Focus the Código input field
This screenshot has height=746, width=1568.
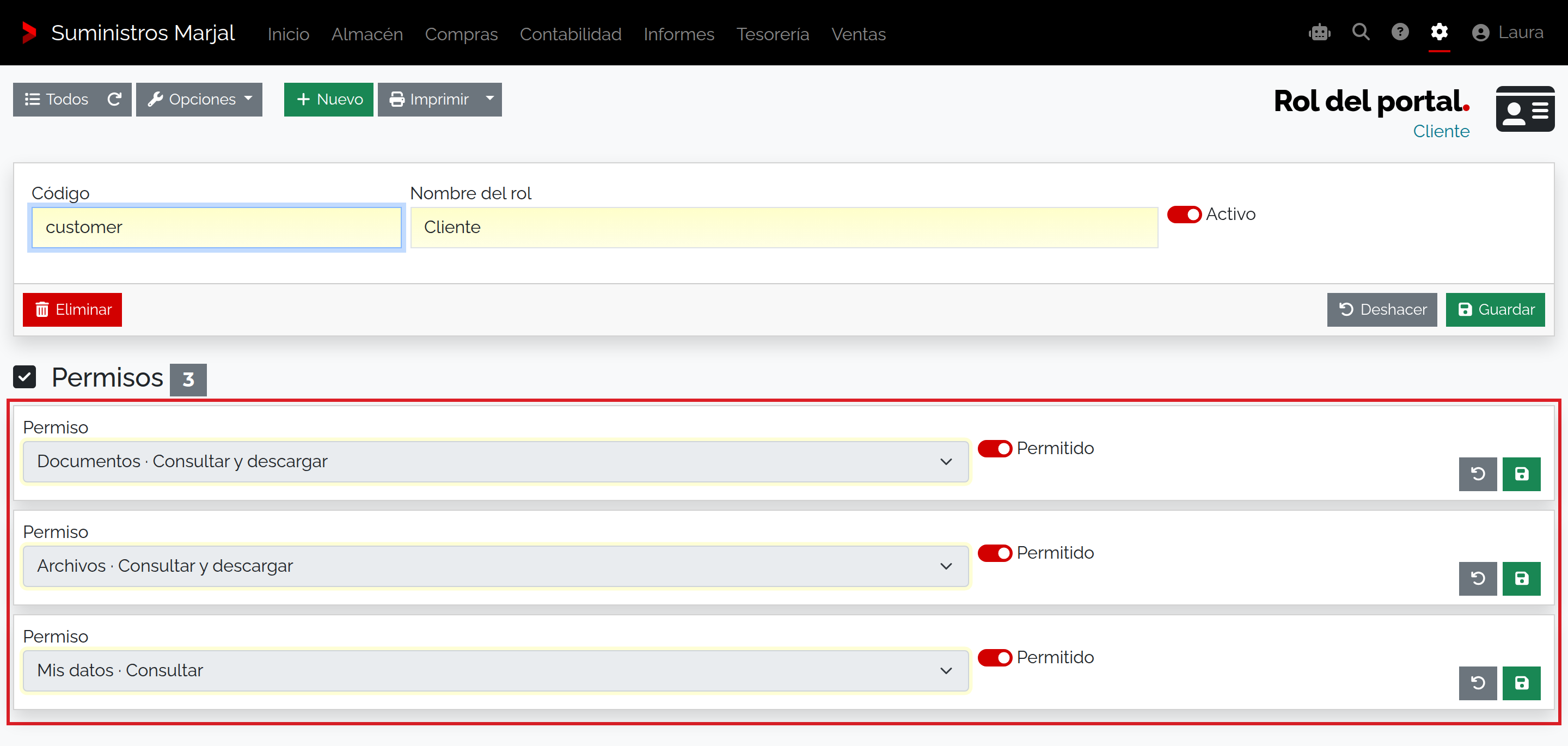[x=217, y=227]
